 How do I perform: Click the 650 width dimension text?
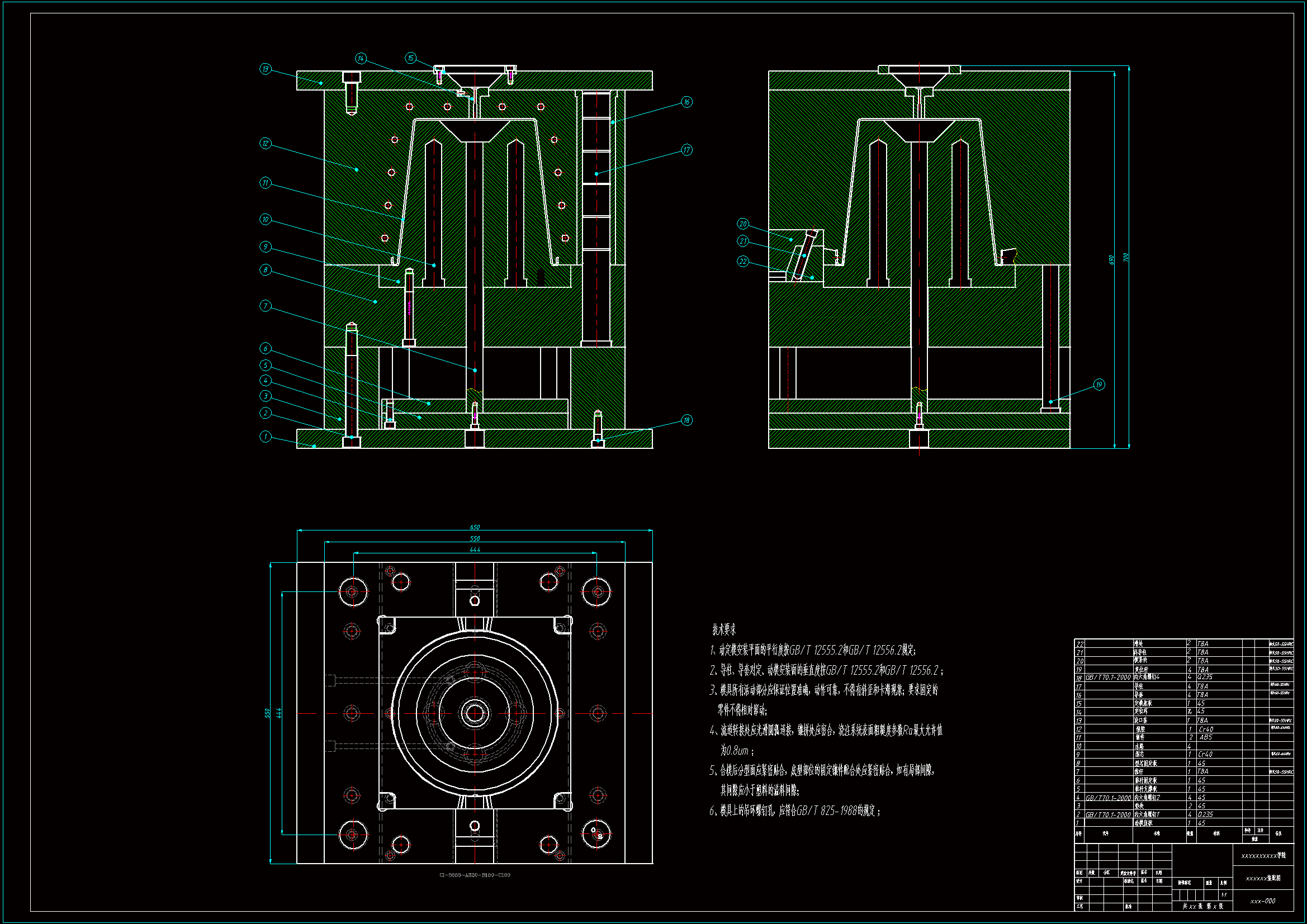(x=475, y=527)
